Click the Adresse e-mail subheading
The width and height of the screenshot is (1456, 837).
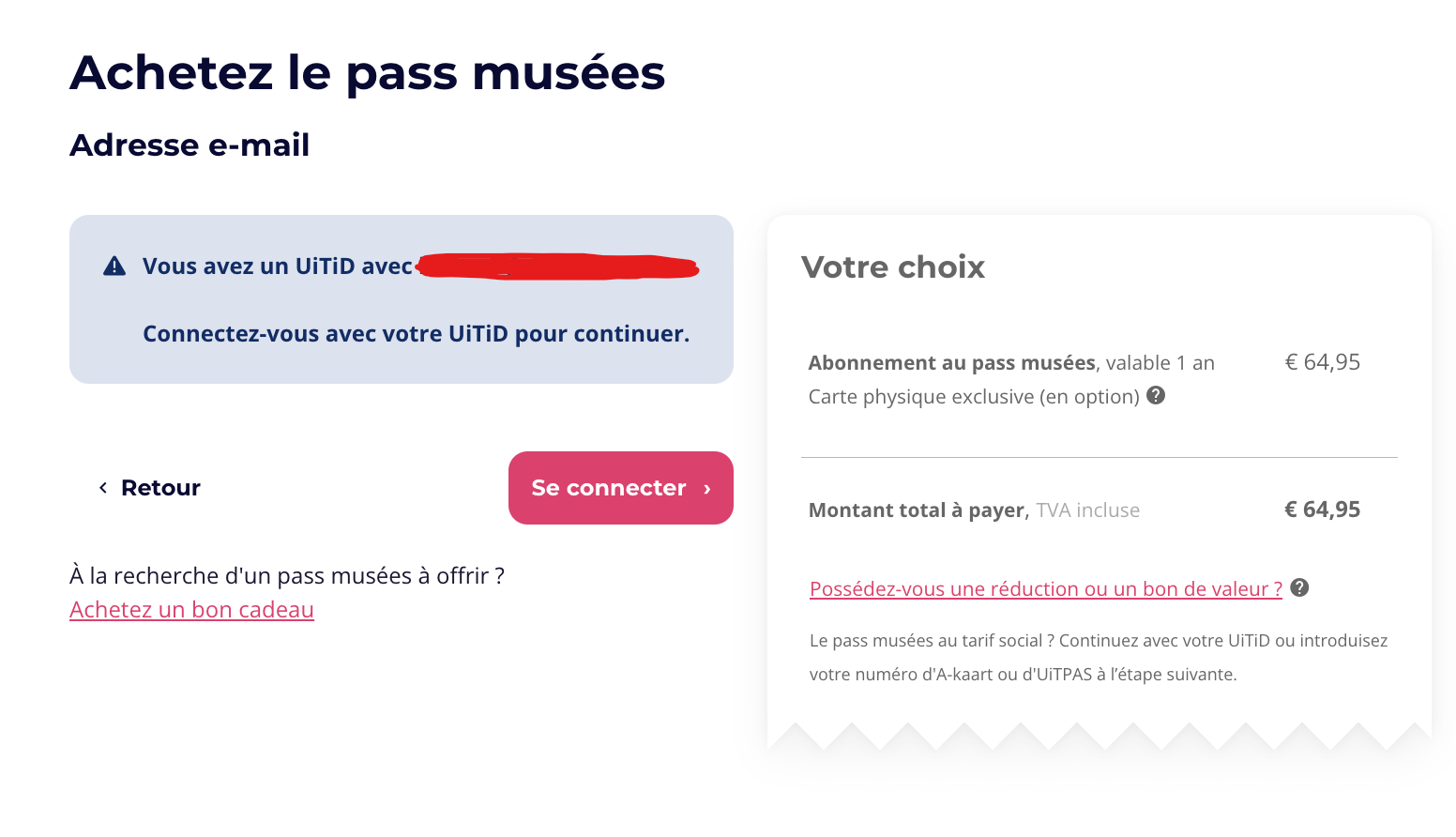pyautogui.click(x=190, y=145)
